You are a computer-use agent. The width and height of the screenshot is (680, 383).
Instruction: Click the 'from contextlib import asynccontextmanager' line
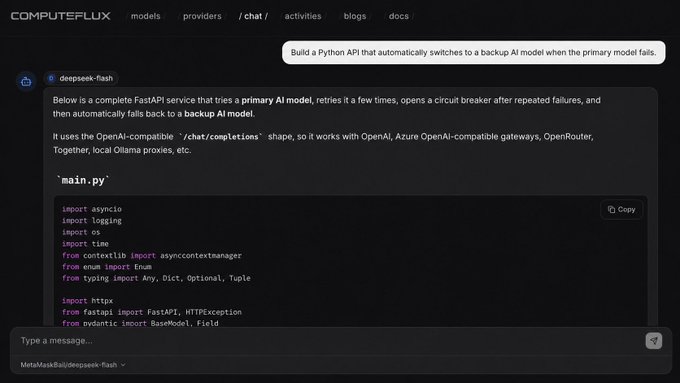pyautogui.click(x=152, y=255)
